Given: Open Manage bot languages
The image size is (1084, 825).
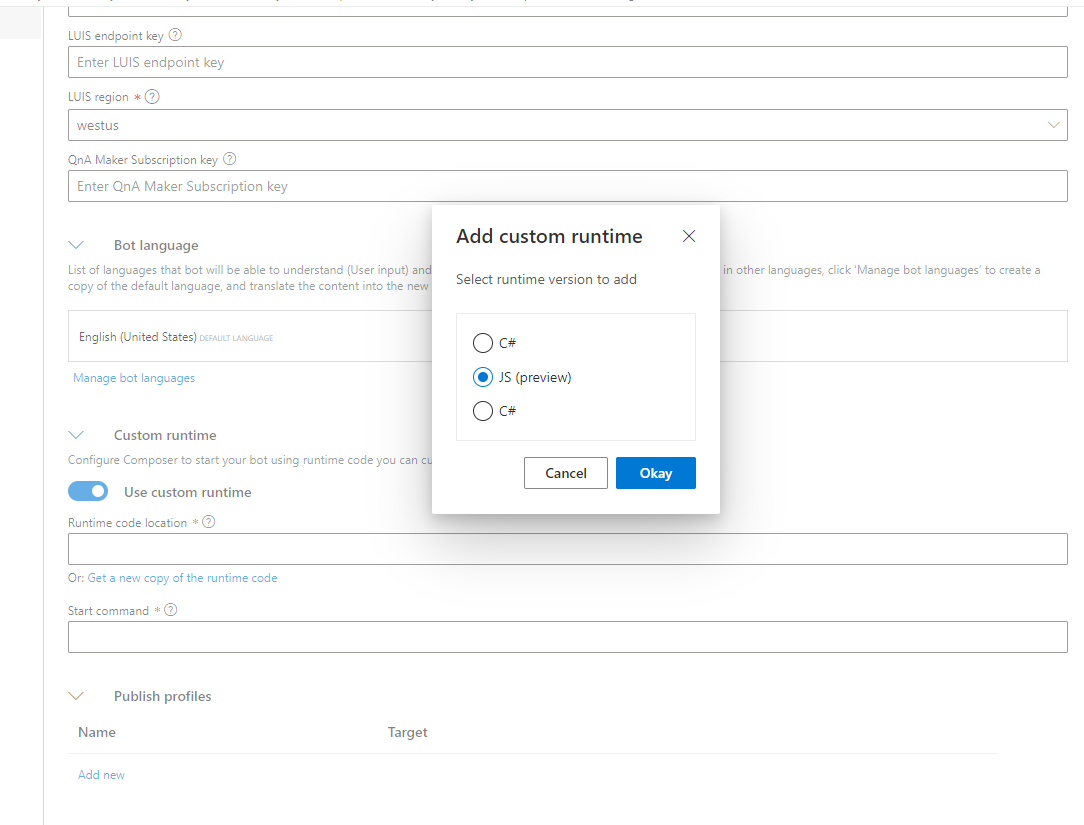Looking at the screenshot, I should pos(133,377).
